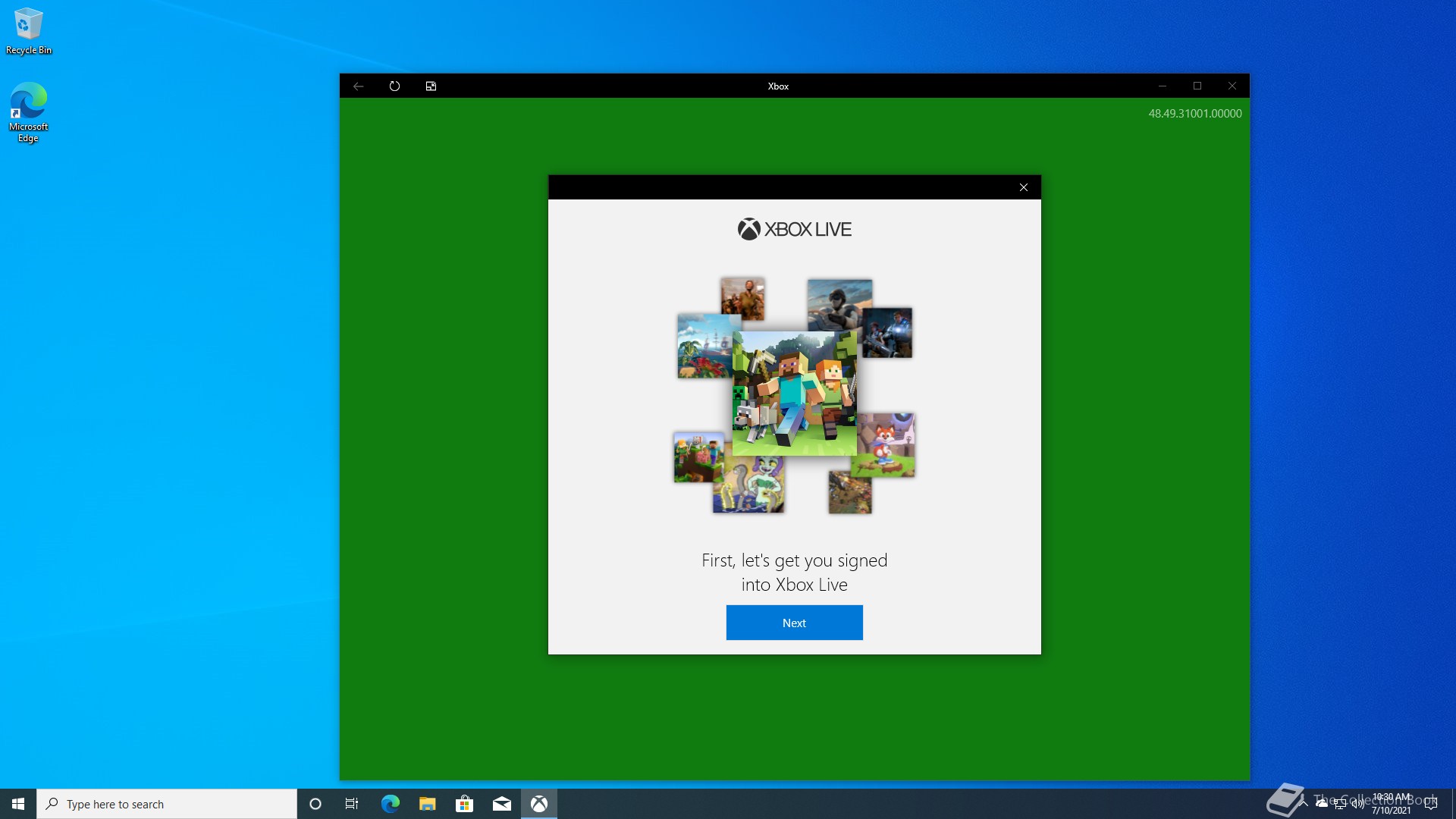Select the Microsoft Edge desktop shortcut
Viewport: 1456px width, 819px height.
pos(29,112)
